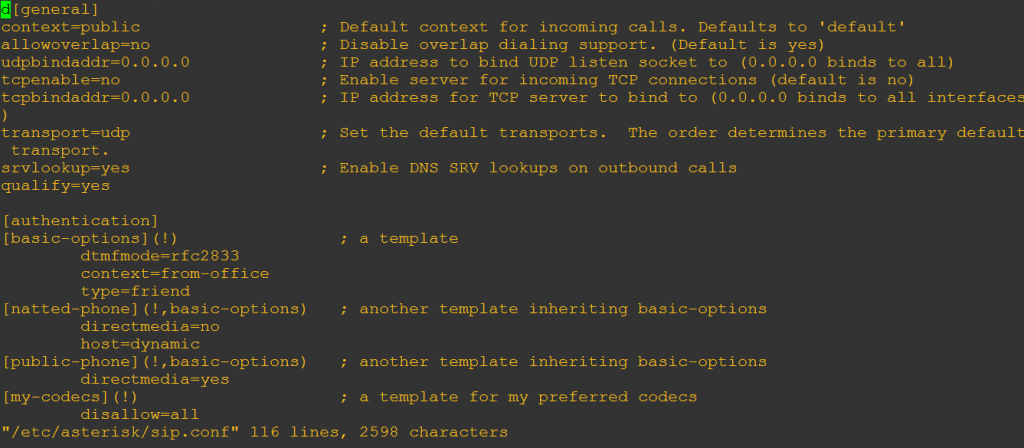Place the cursor on dtmfmode=rfc2833
The image size is (1024, 448).
point(160,257)
